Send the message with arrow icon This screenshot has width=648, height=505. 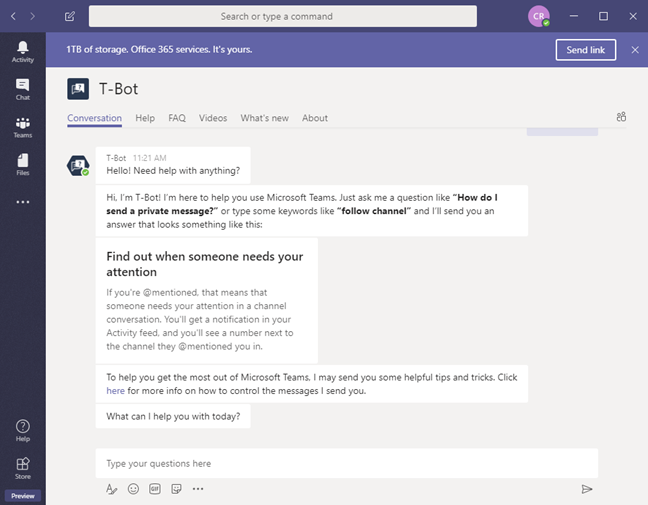(x=587, y=489)
